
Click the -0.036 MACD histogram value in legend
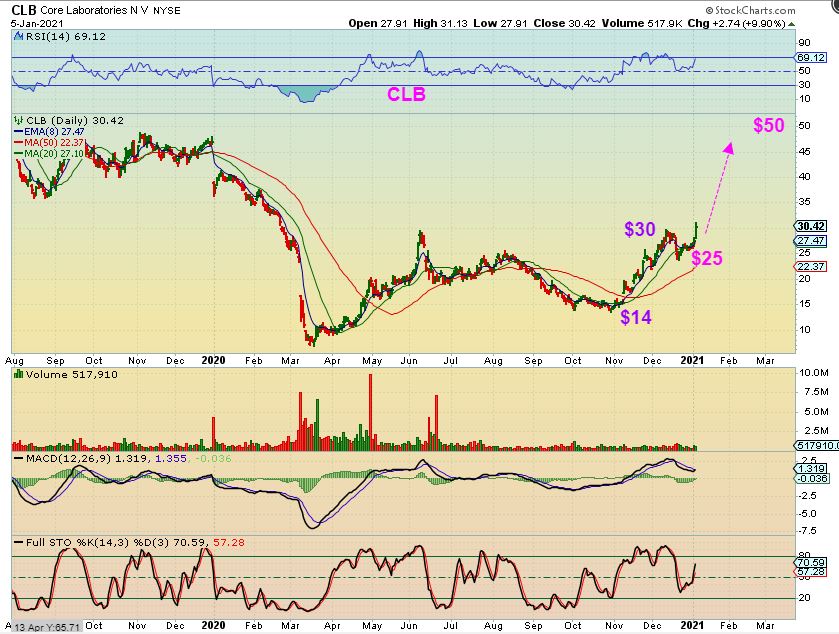[213, 459]
